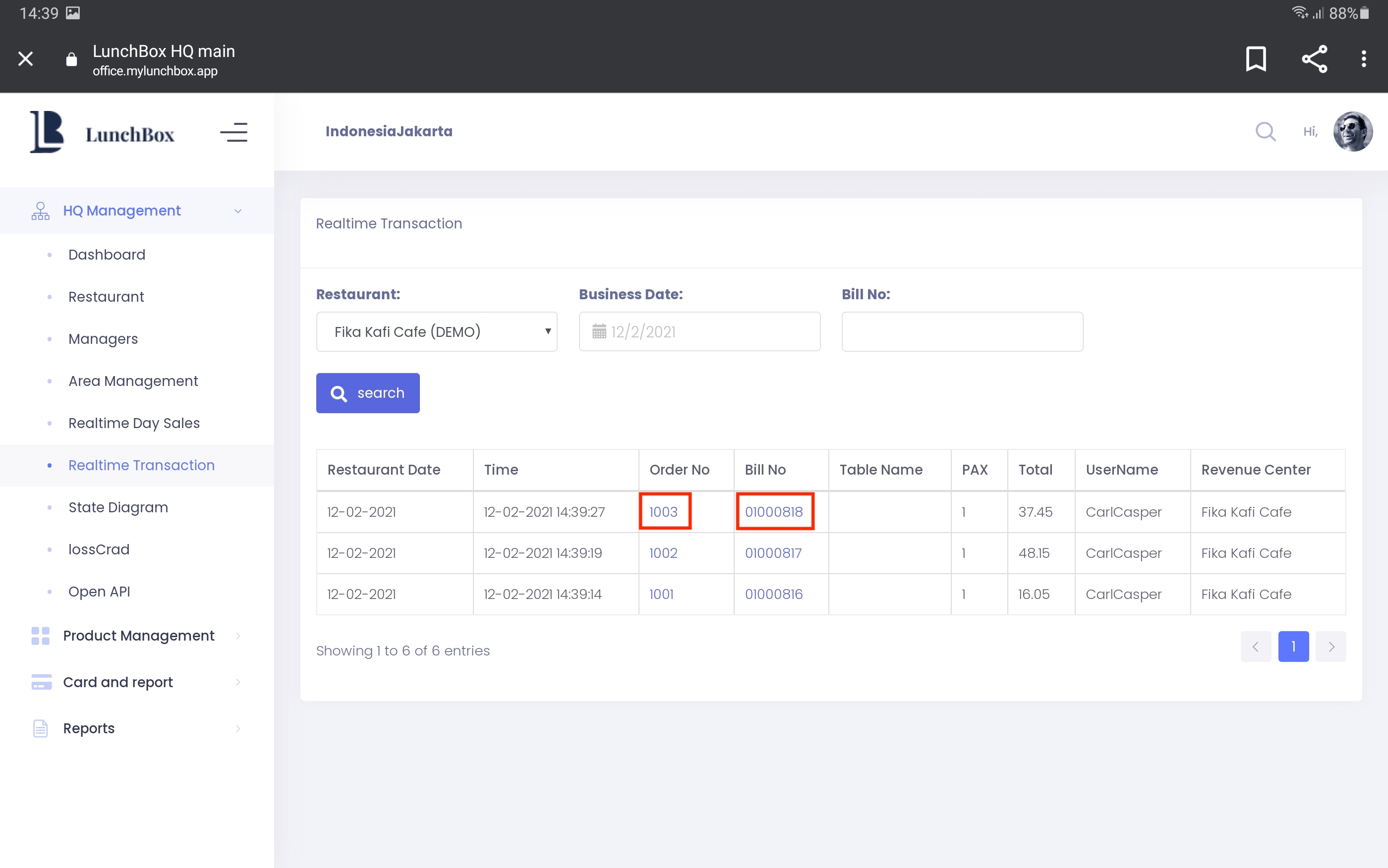Open the State Diagram page
The image size is (1388, 868).
[117, 507]
